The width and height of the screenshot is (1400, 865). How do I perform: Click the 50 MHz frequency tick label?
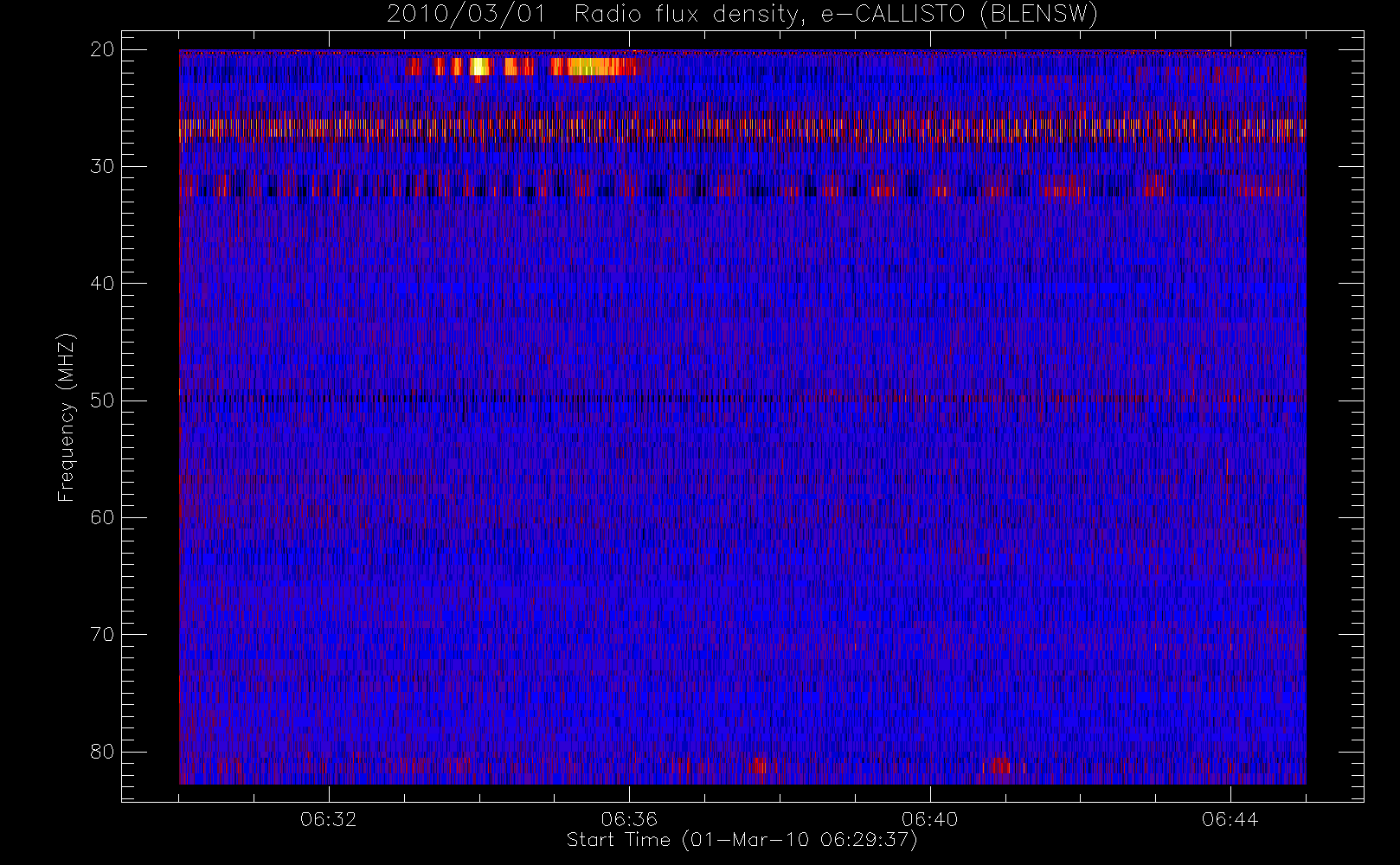(x=102, y=400)
